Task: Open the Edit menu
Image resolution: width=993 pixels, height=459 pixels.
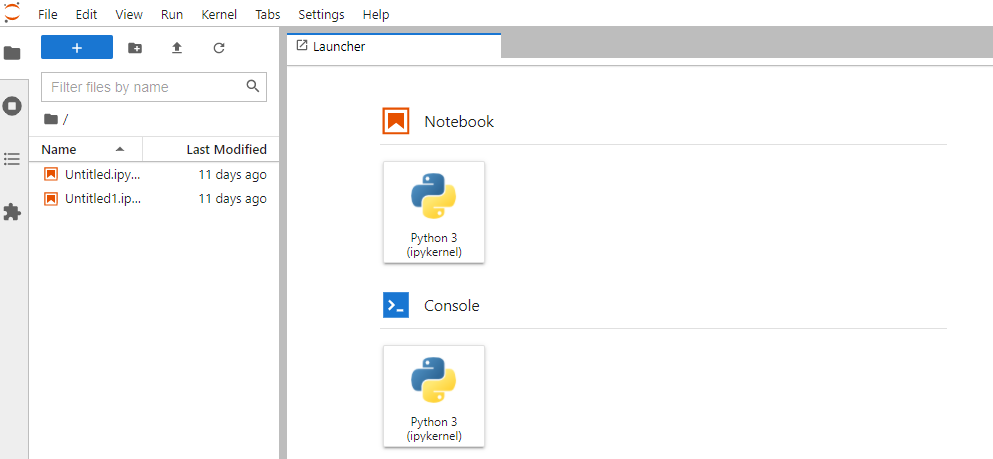Action: tap(86, 14)
